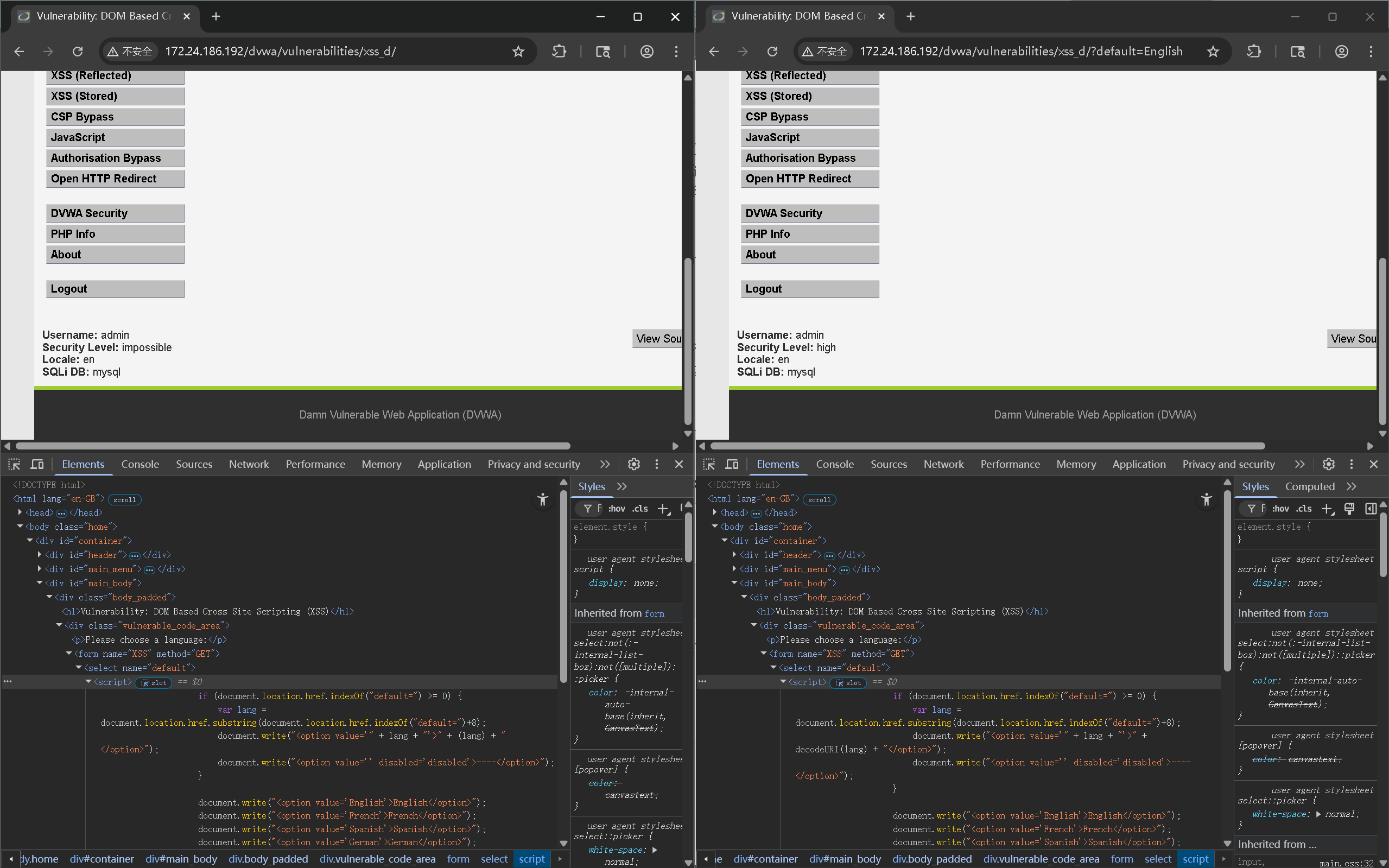Toggle computed styles sidebar icon right pane

(1371, 509)
